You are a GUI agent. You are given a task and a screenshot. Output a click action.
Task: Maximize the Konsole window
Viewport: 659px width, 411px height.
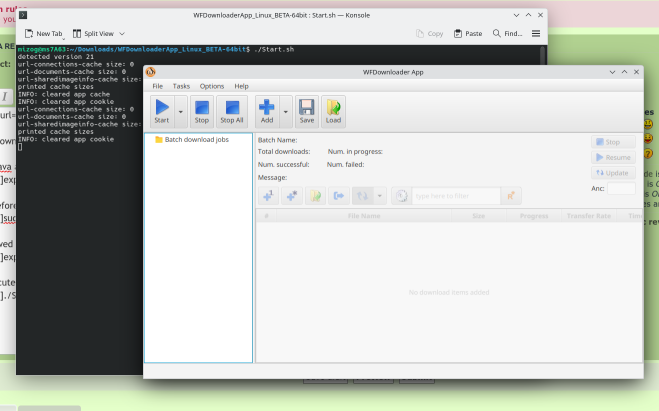point(528,15)
